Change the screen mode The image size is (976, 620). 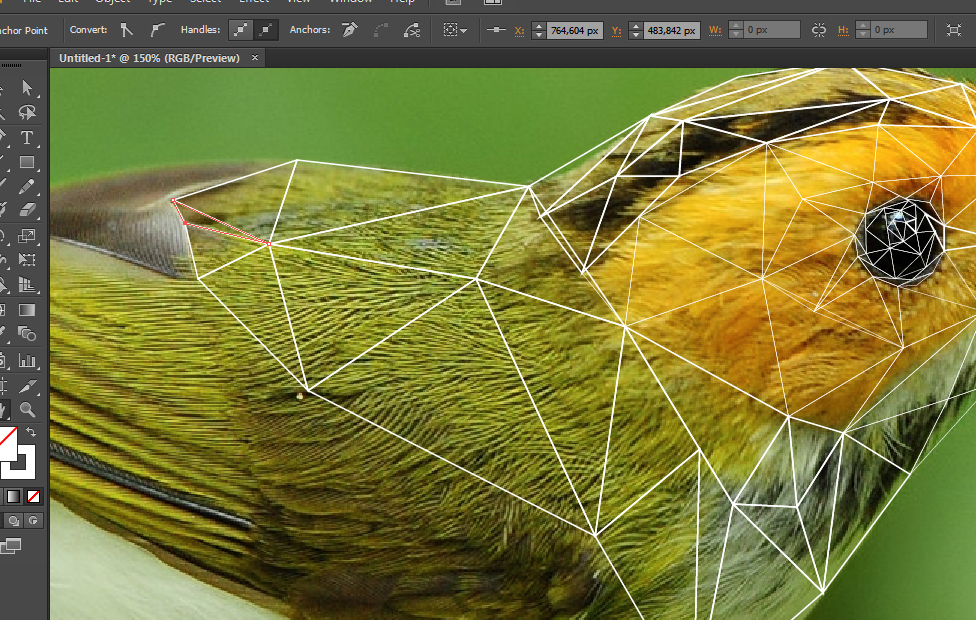coord(11,547)
